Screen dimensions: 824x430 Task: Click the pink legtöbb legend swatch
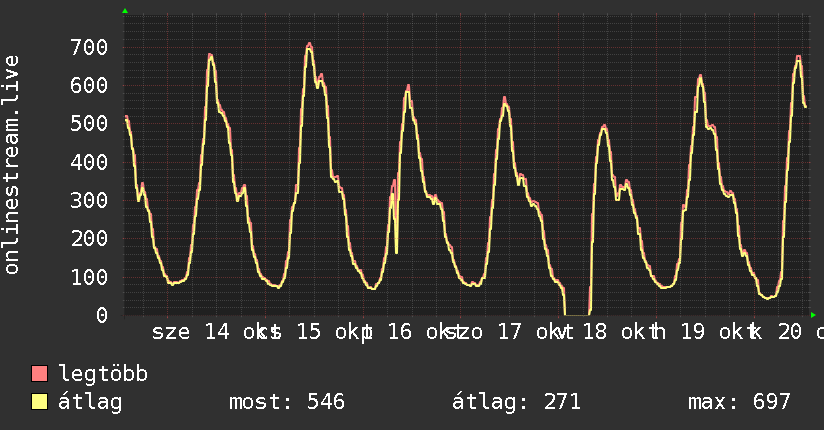[39, 373]
